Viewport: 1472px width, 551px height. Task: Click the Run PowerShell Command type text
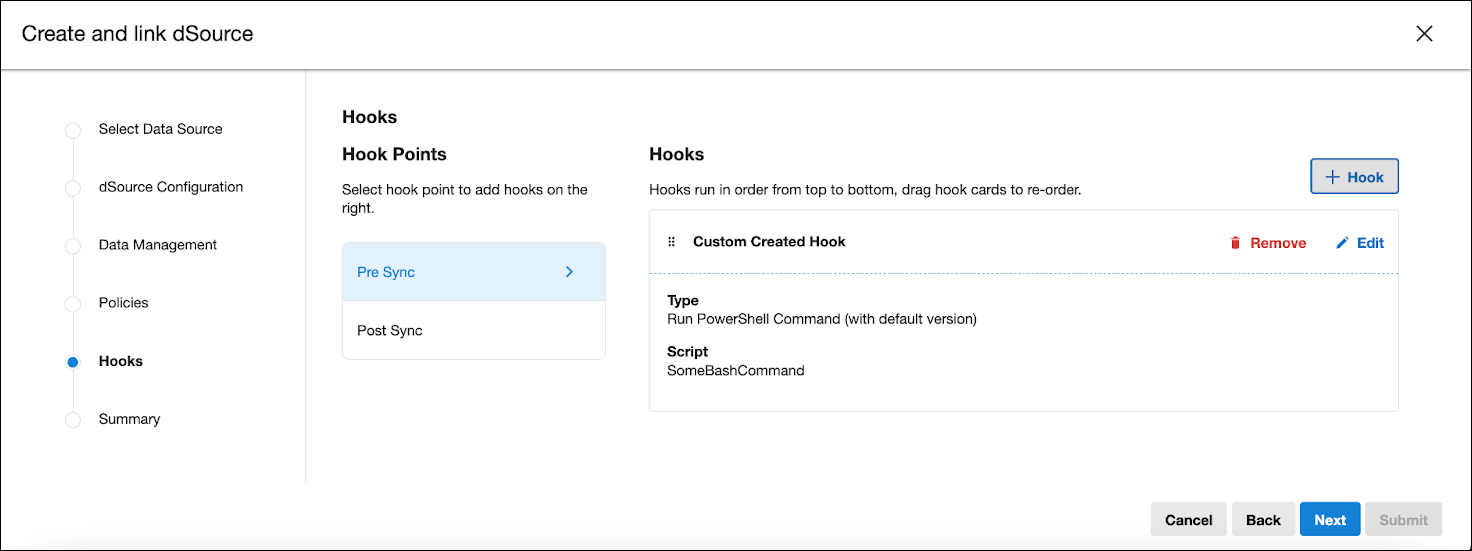coord(821,319)
